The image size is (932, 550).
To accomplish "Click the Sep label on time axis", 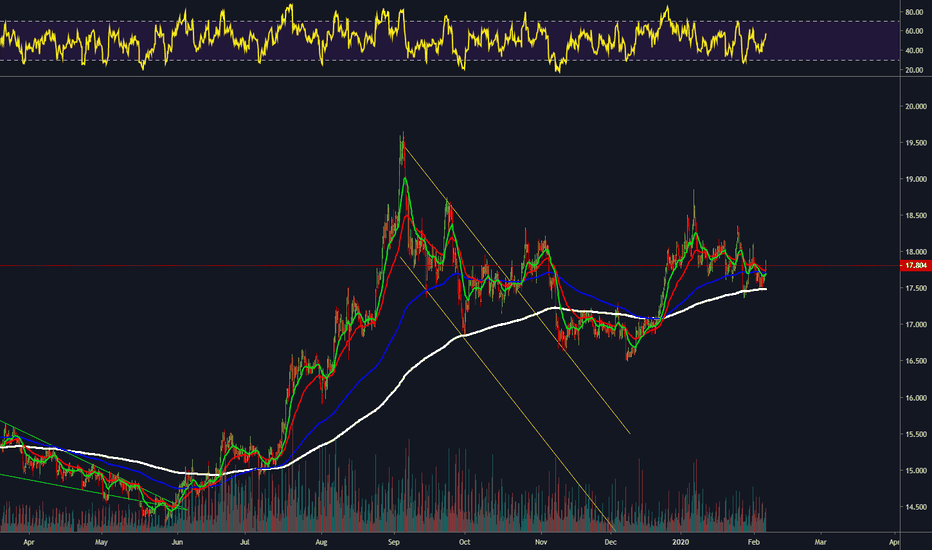I will pyautogui.click(x=393, y=542).
